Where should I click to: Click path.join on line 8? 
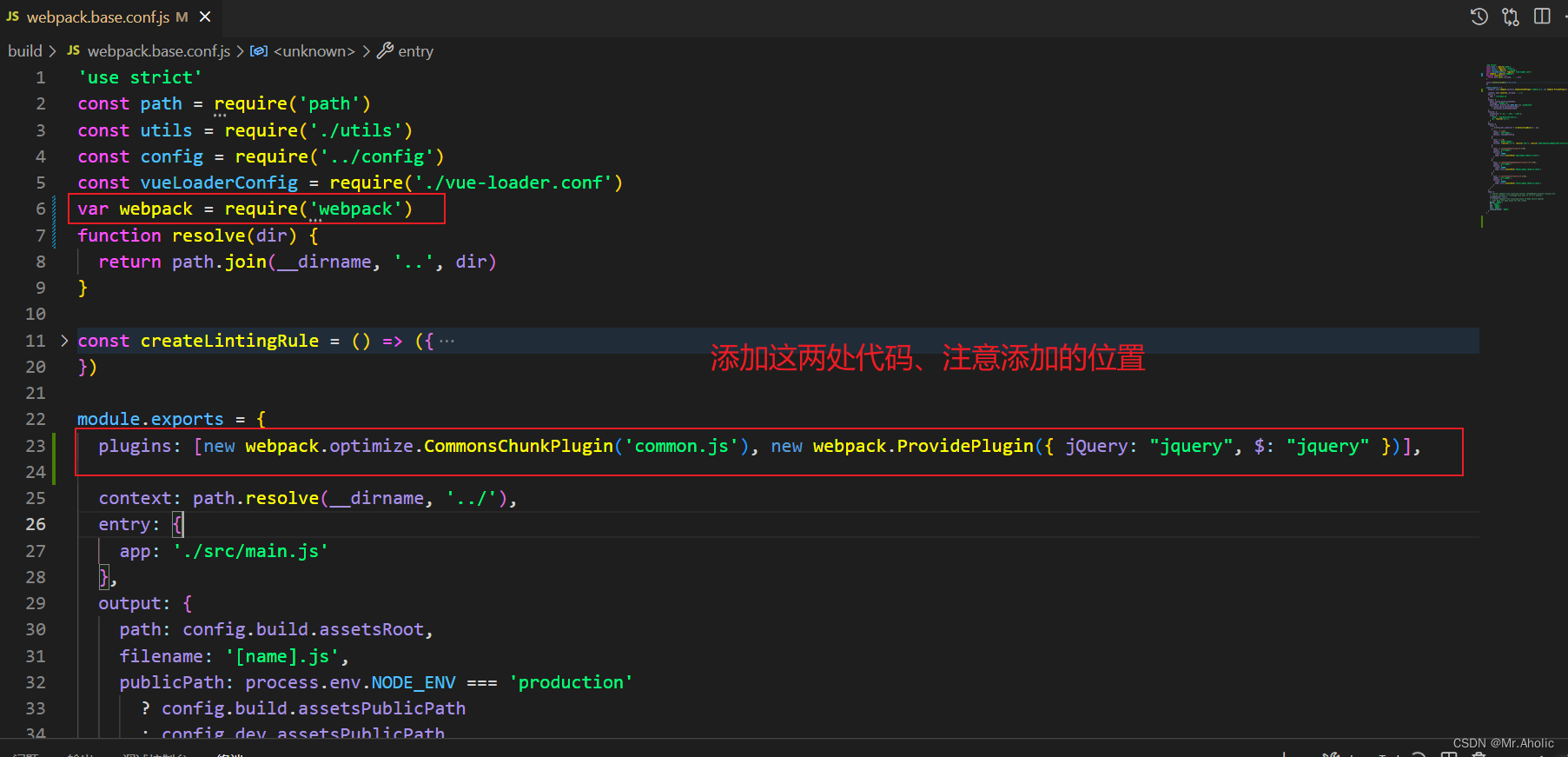click(219, 262)
